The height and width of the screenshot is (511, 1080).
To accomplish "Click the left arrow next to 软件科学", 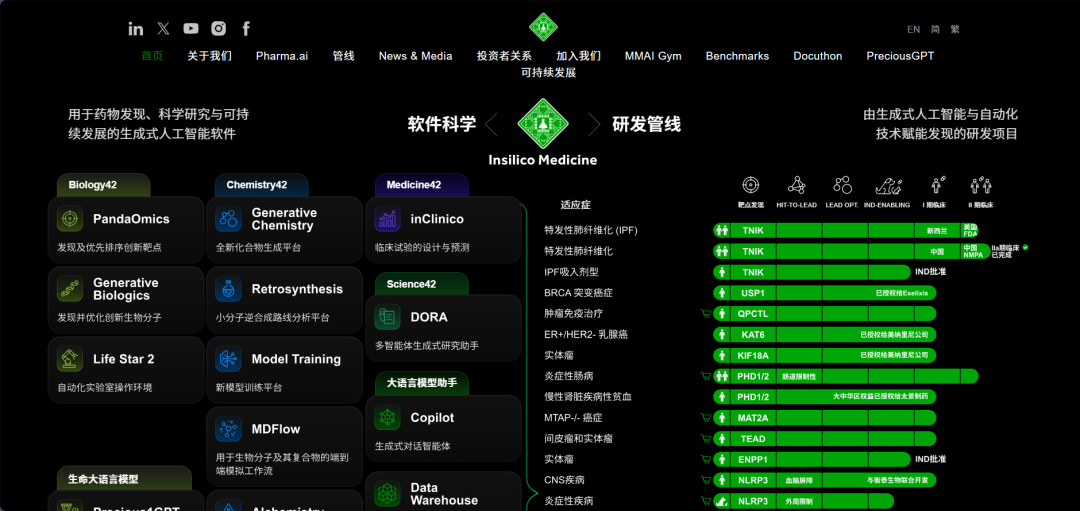I will pyautogui.click(x=491, y=125).
